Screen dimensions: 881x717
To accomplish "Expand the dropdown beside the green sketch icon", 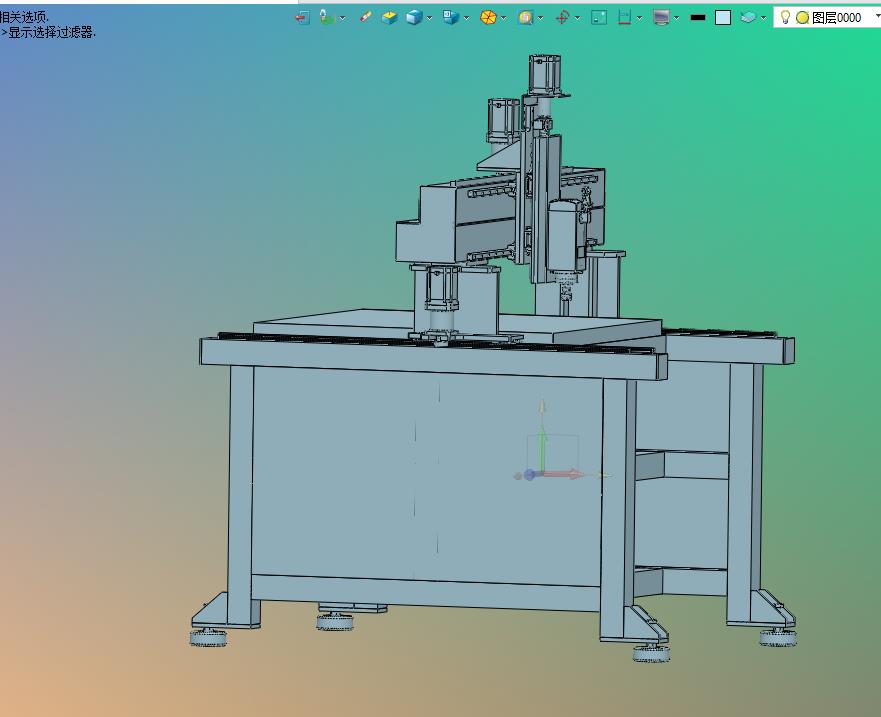I will point(342,18).
